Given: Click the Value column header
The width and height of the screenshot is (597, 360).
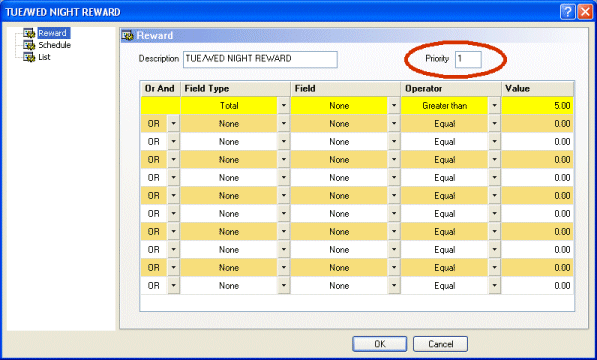Looking at the screenshot, I should (x=537, y=89).
